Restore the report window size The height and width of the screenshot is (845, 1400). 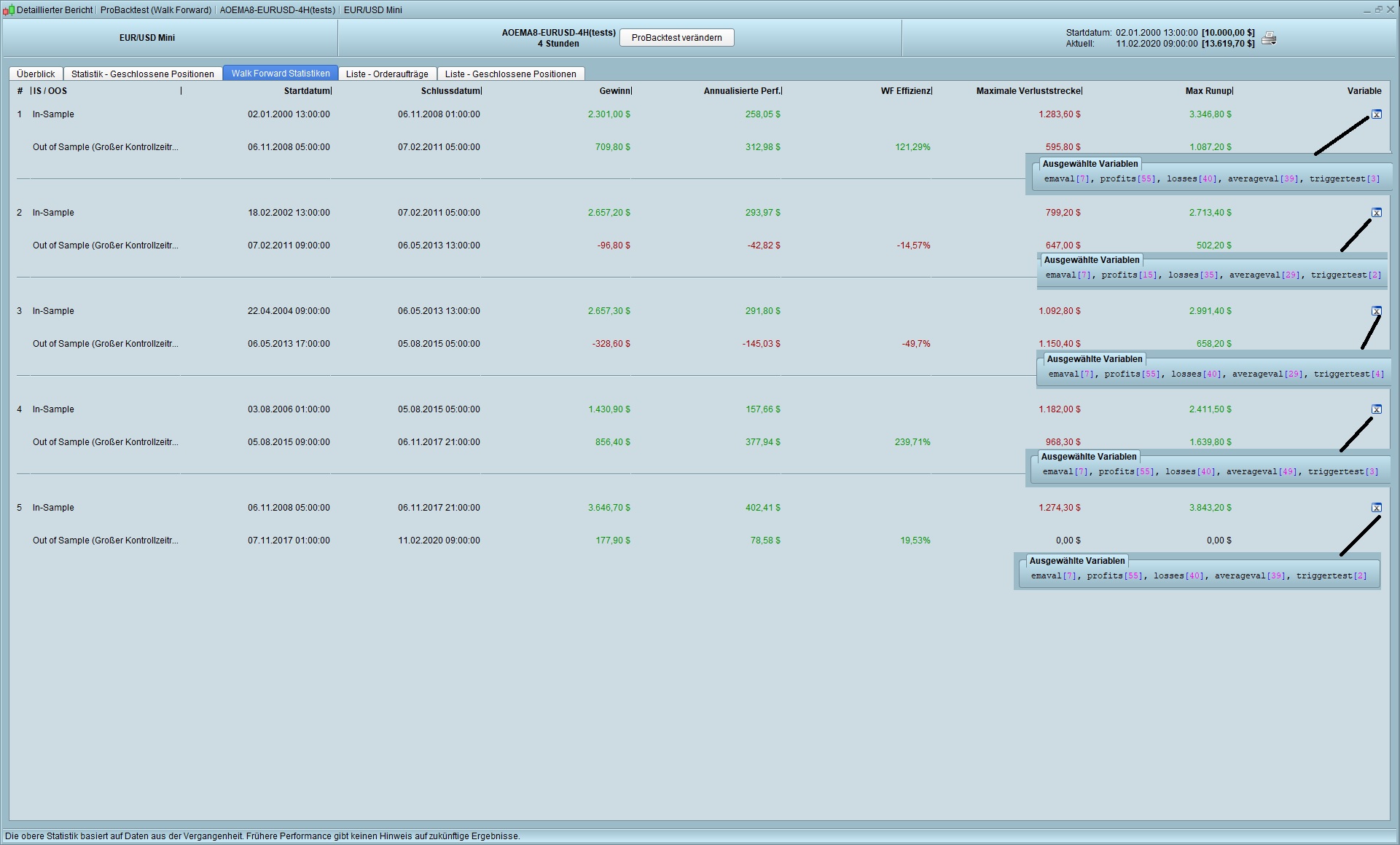click(1378, 9)
